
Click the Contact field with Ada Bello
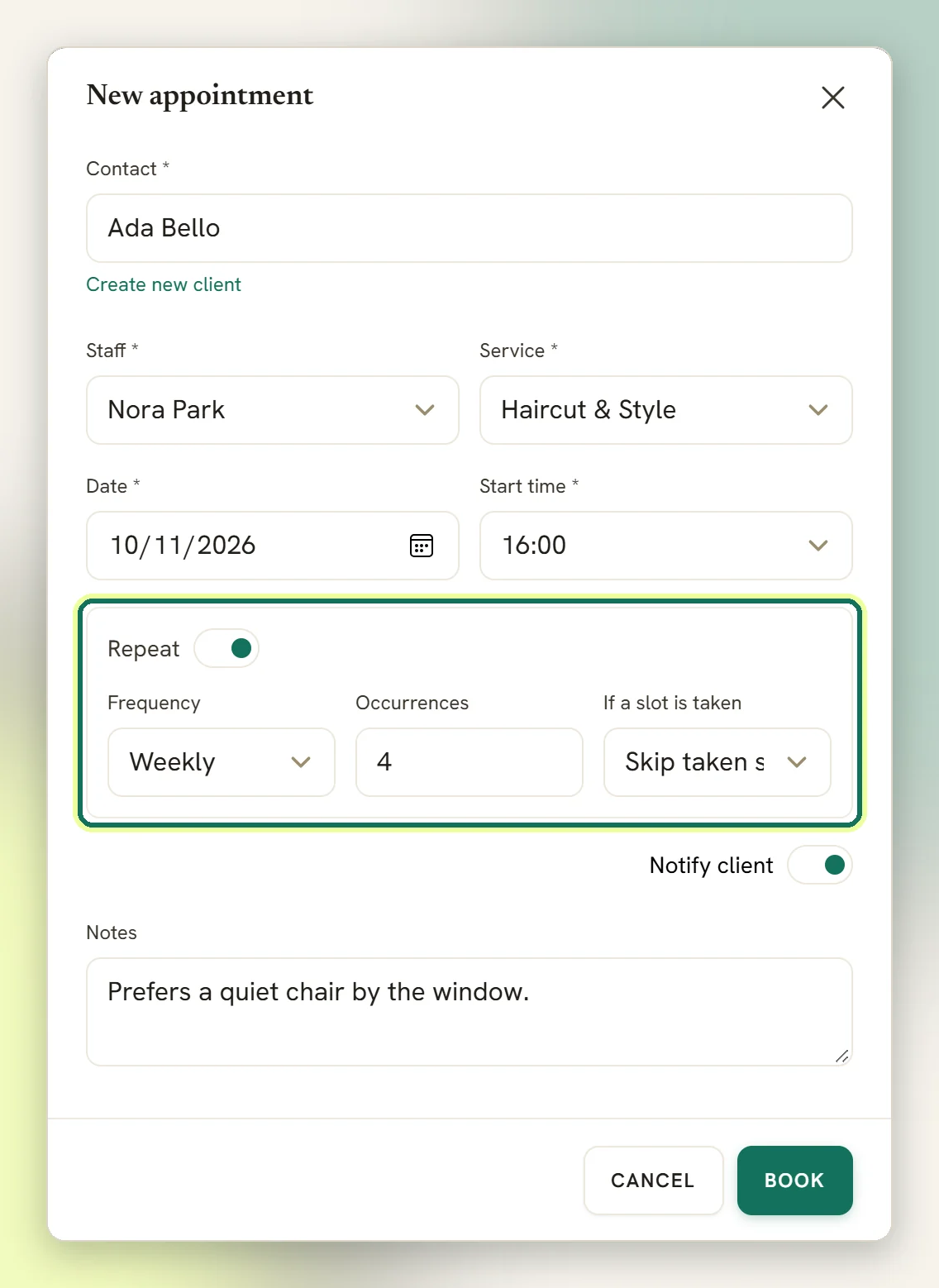[469, 228]
